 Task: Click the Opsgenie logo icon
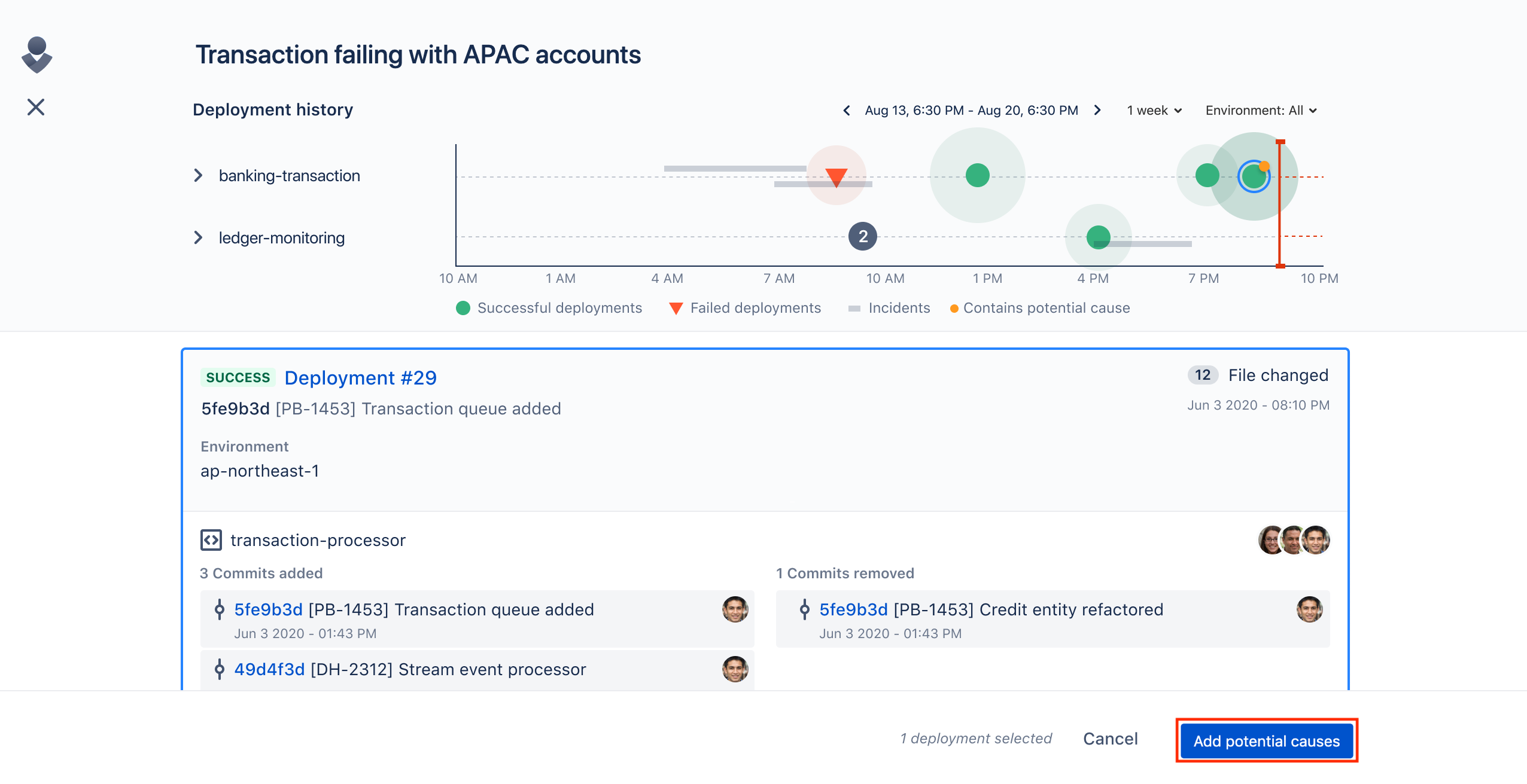37,54
